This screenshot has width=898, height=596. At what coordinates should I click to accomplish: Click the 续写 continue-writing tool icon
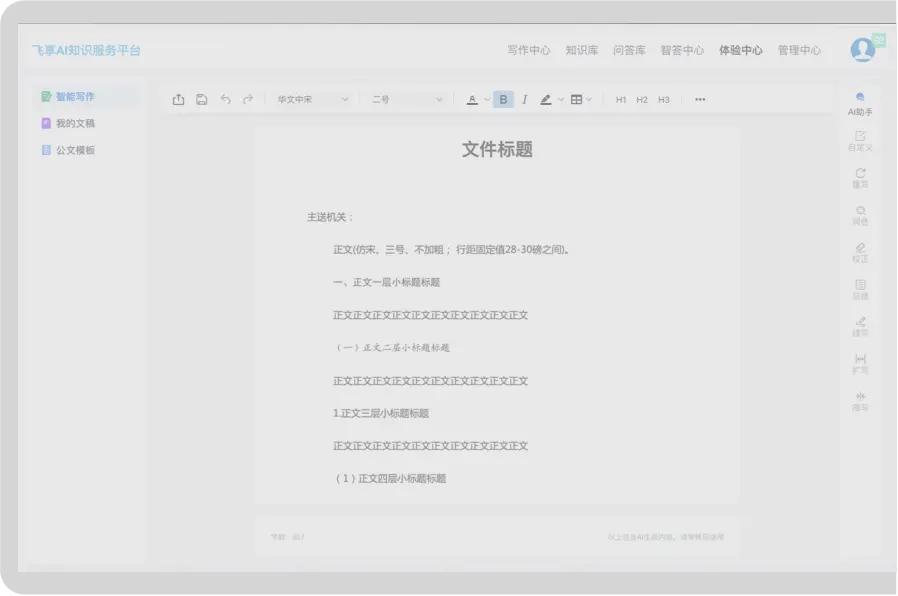(x=860, y=326)
